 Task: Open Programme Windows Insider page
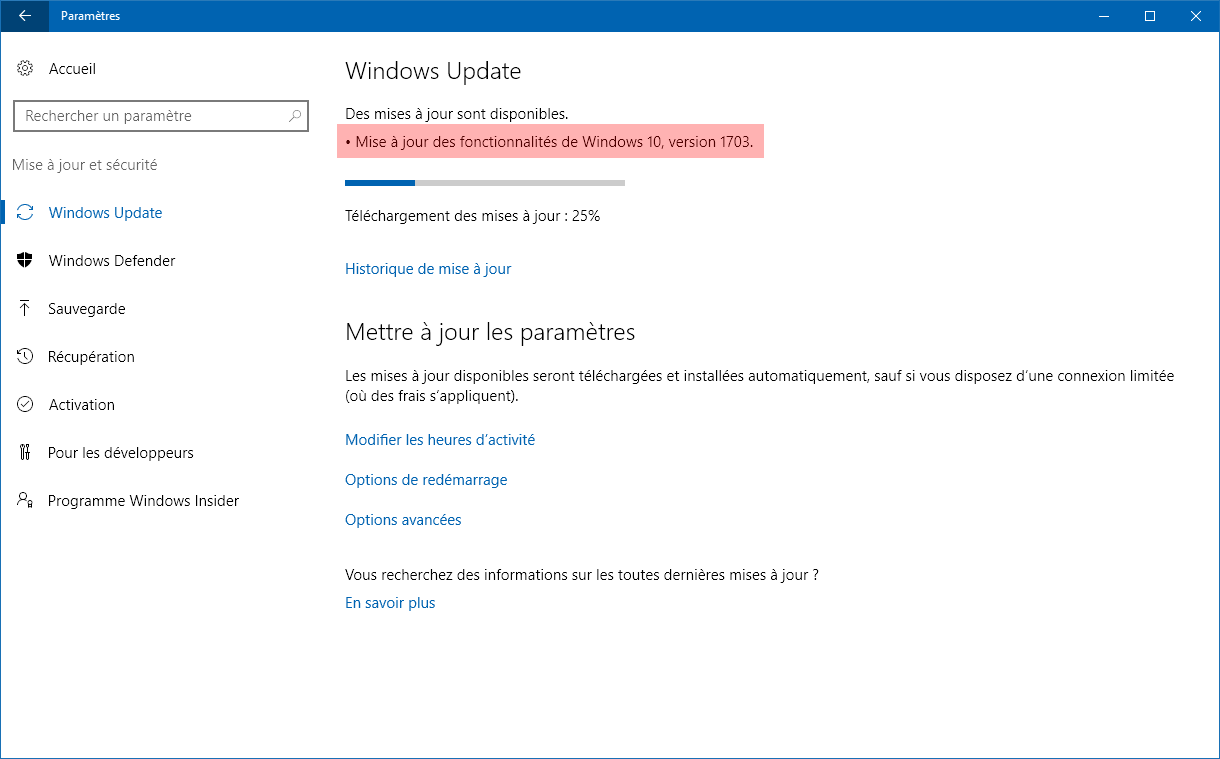pos(143,501)
